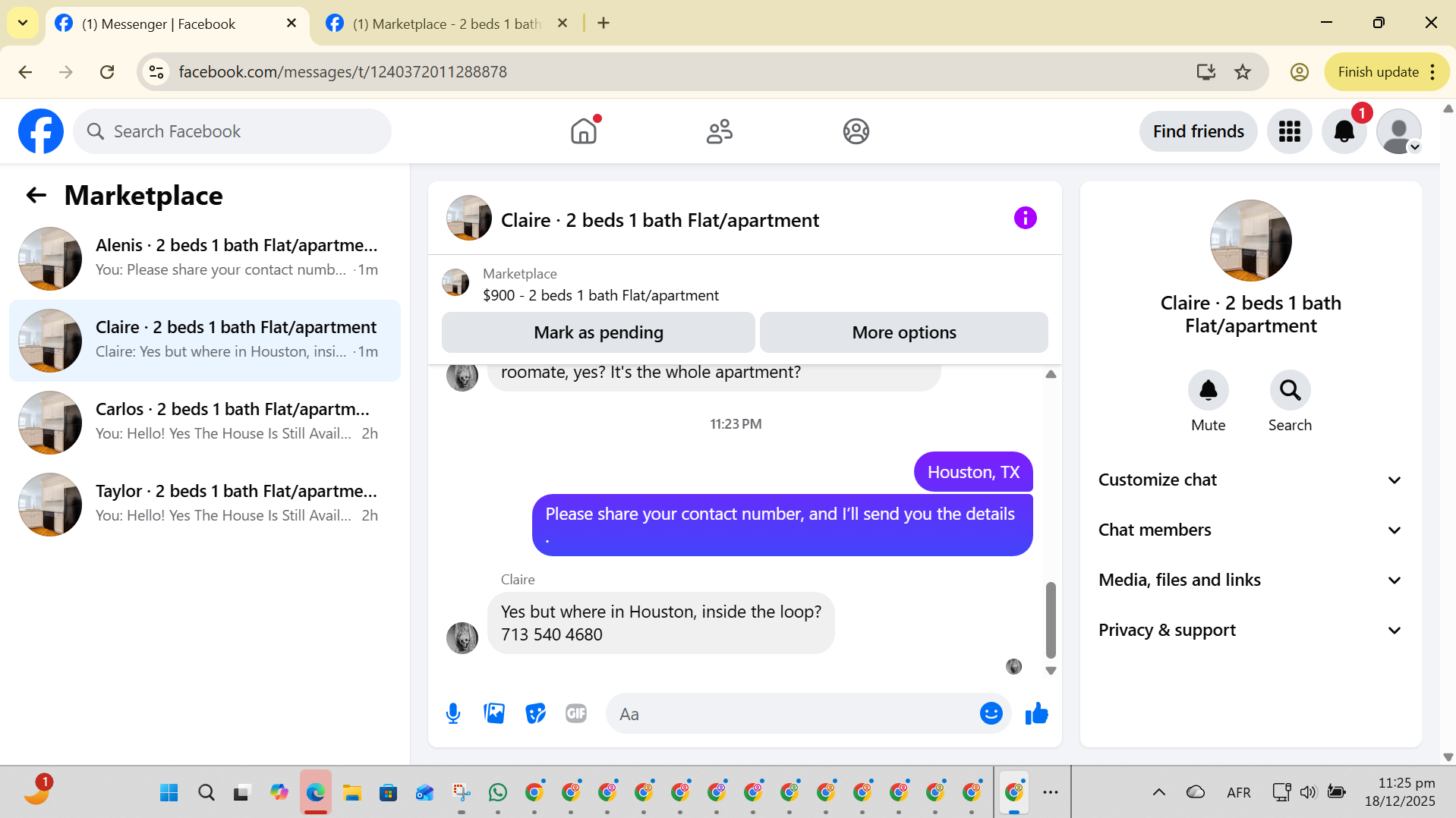Open the Home feed icon
This screenshot has height=818, width=1456.
[x=584, y=131]
